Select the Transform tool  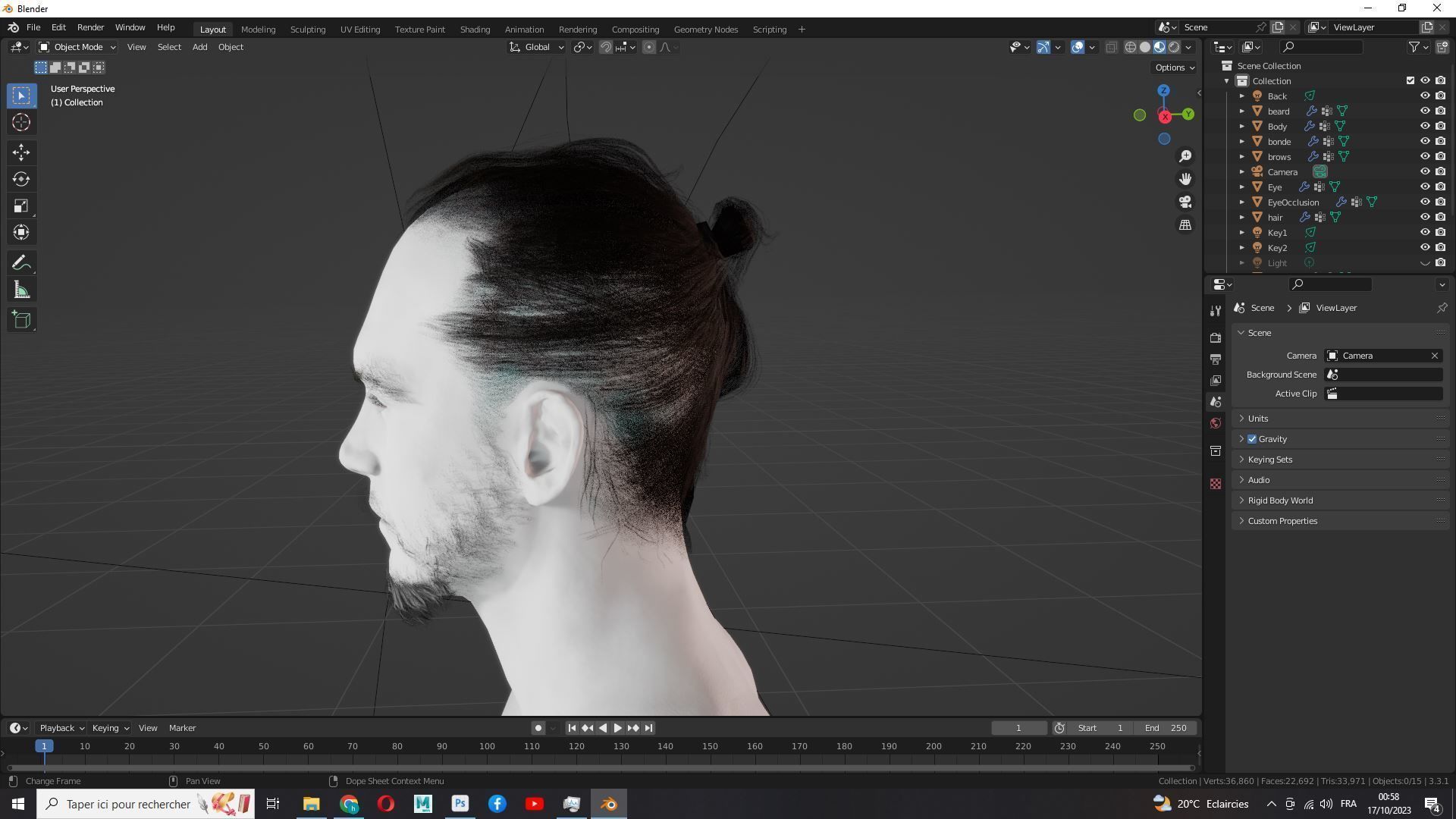pyautogui.click(x=21, y=232)
